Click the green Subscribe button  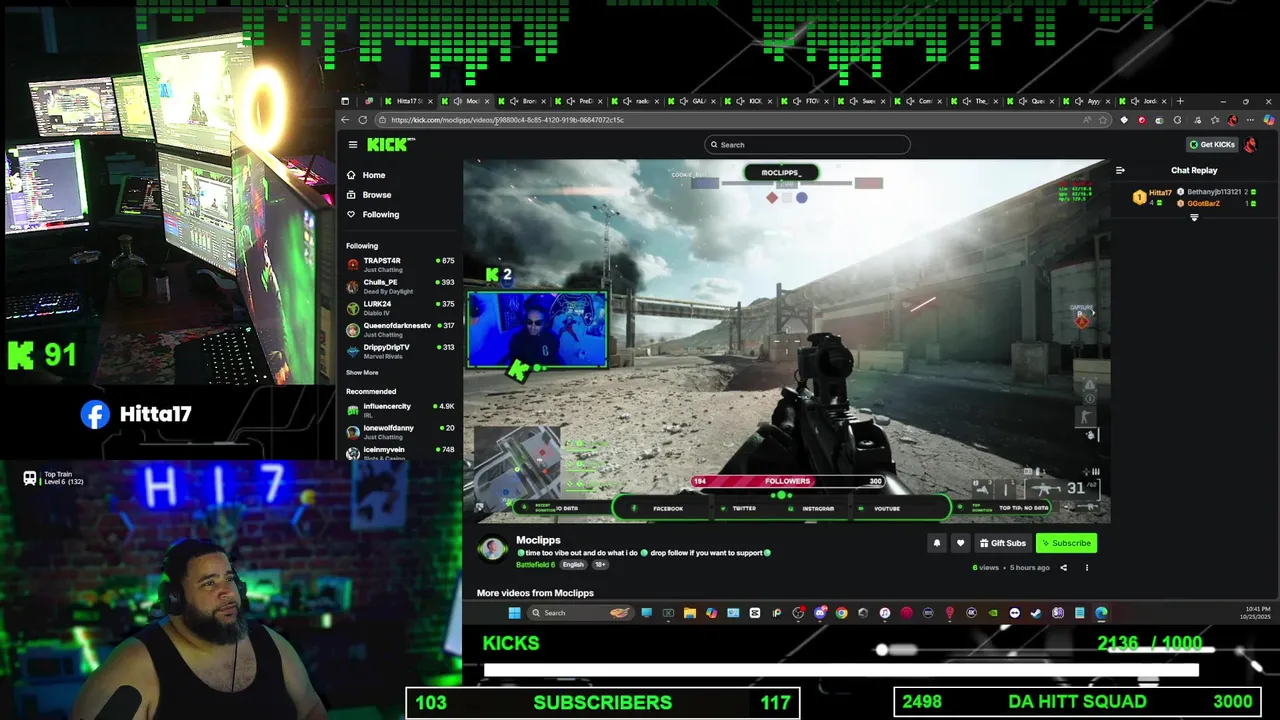pos(1066,543)
